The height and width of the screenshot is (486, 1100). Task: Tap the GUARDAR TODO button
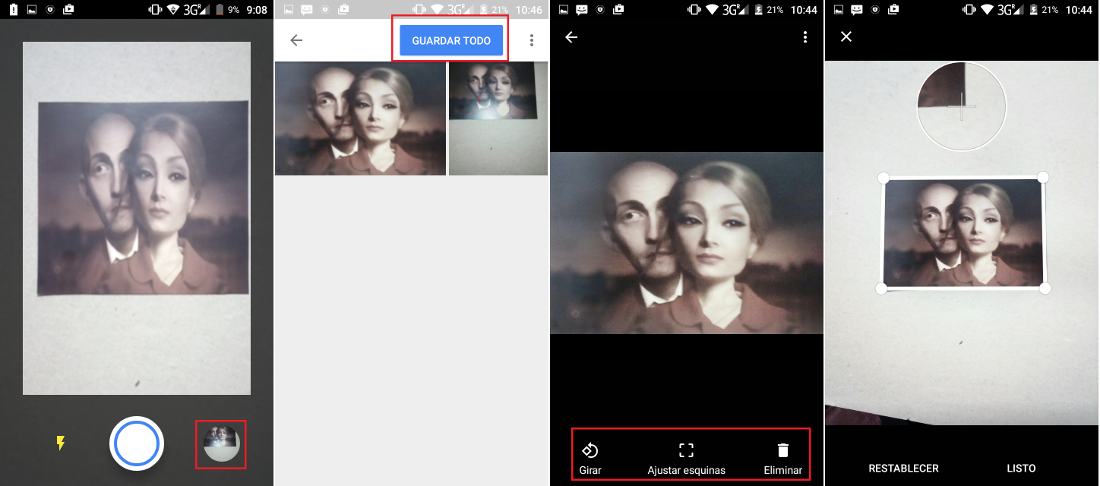[x=451, y=41]
